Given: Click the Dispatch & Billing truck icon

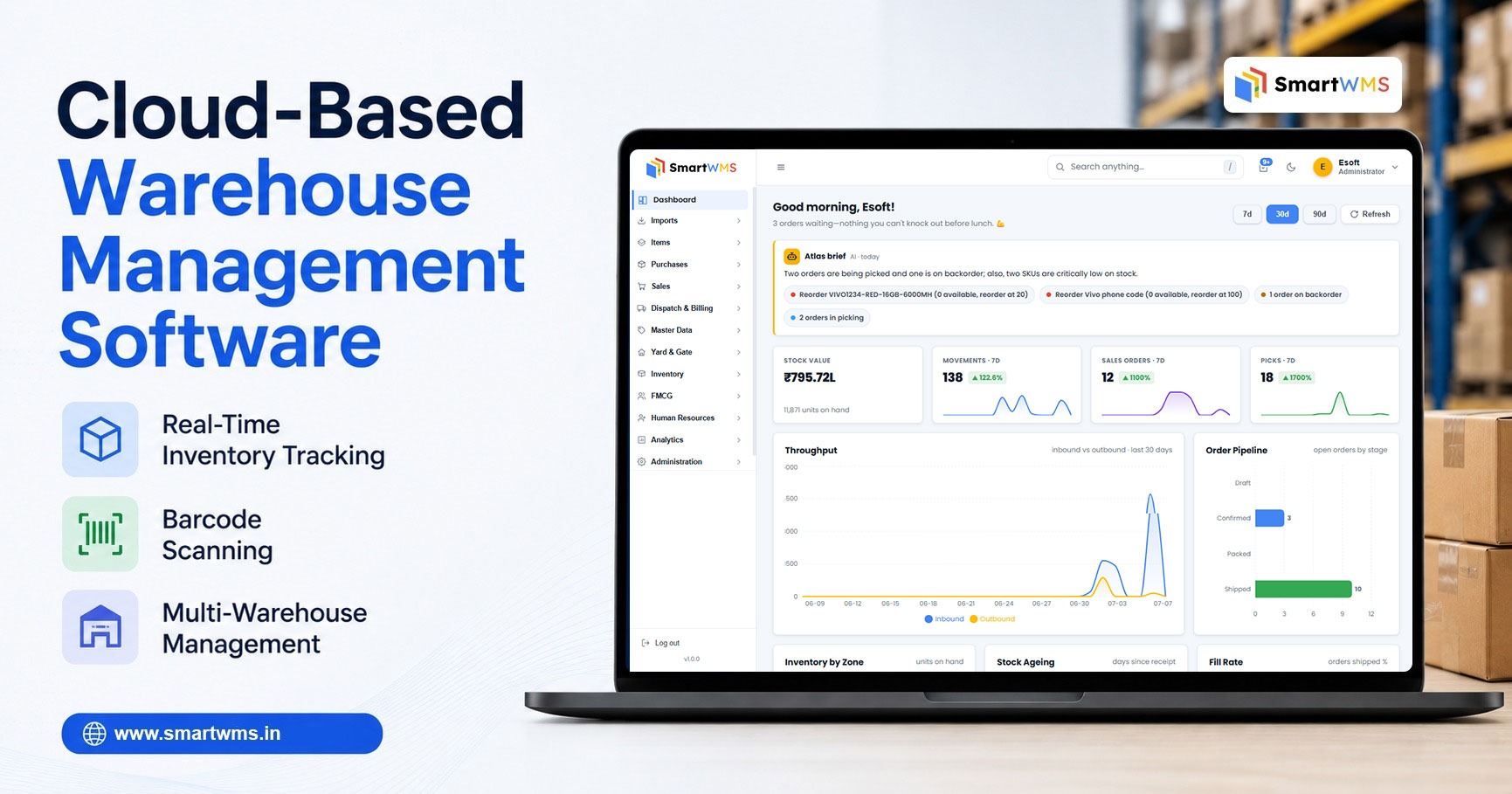Looking at the screenshot, I should tap(642, 308).
